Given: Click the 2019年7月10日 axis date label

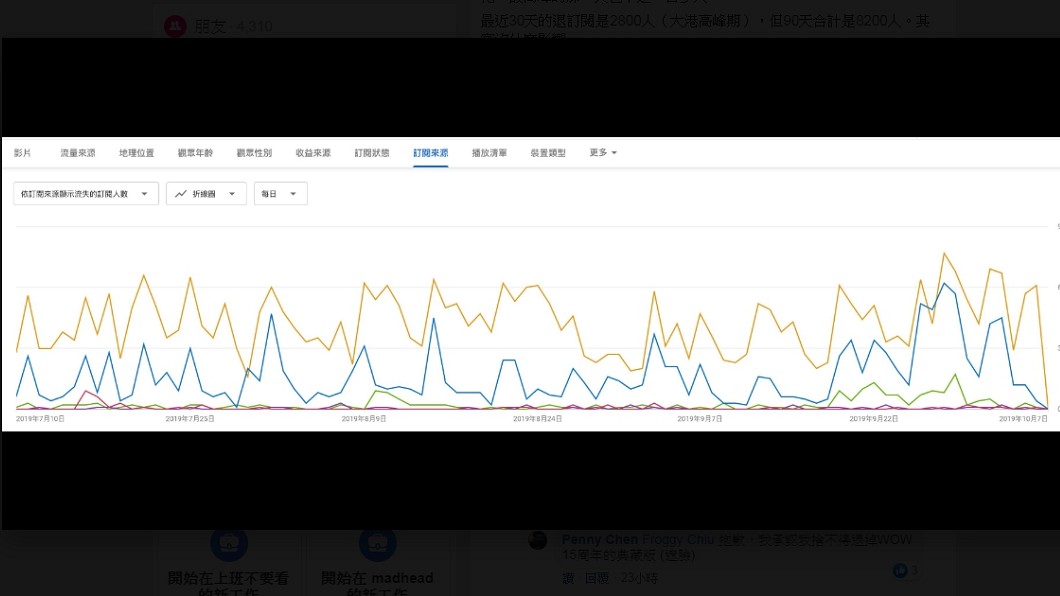Looking at the screenshot, I should (40, 419).
